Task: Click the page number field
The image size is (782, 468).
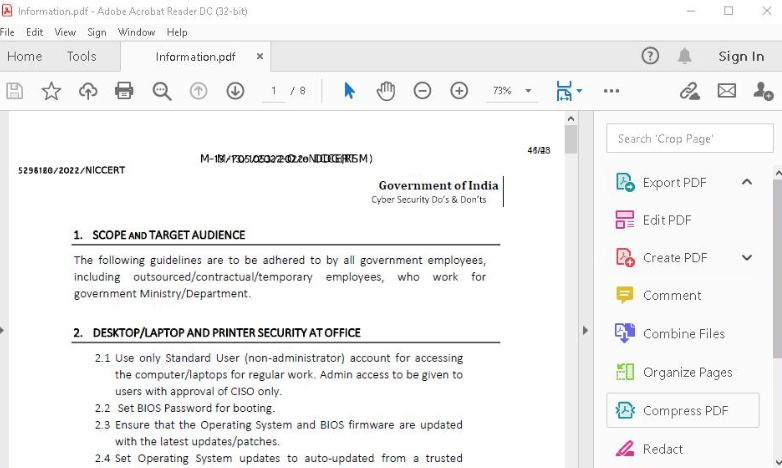Action: tap(273, 91)
